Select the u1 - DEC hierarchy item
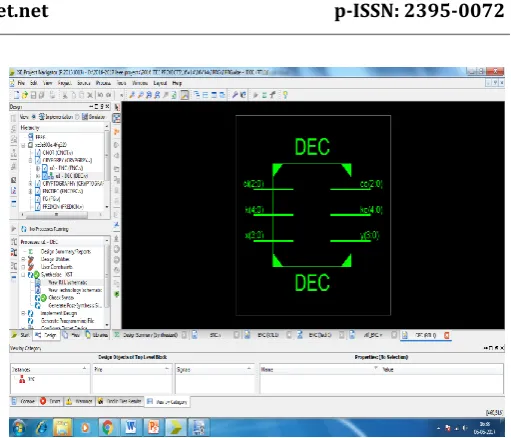The height and width of the screenshot is (438, 511). pos(71,176)
